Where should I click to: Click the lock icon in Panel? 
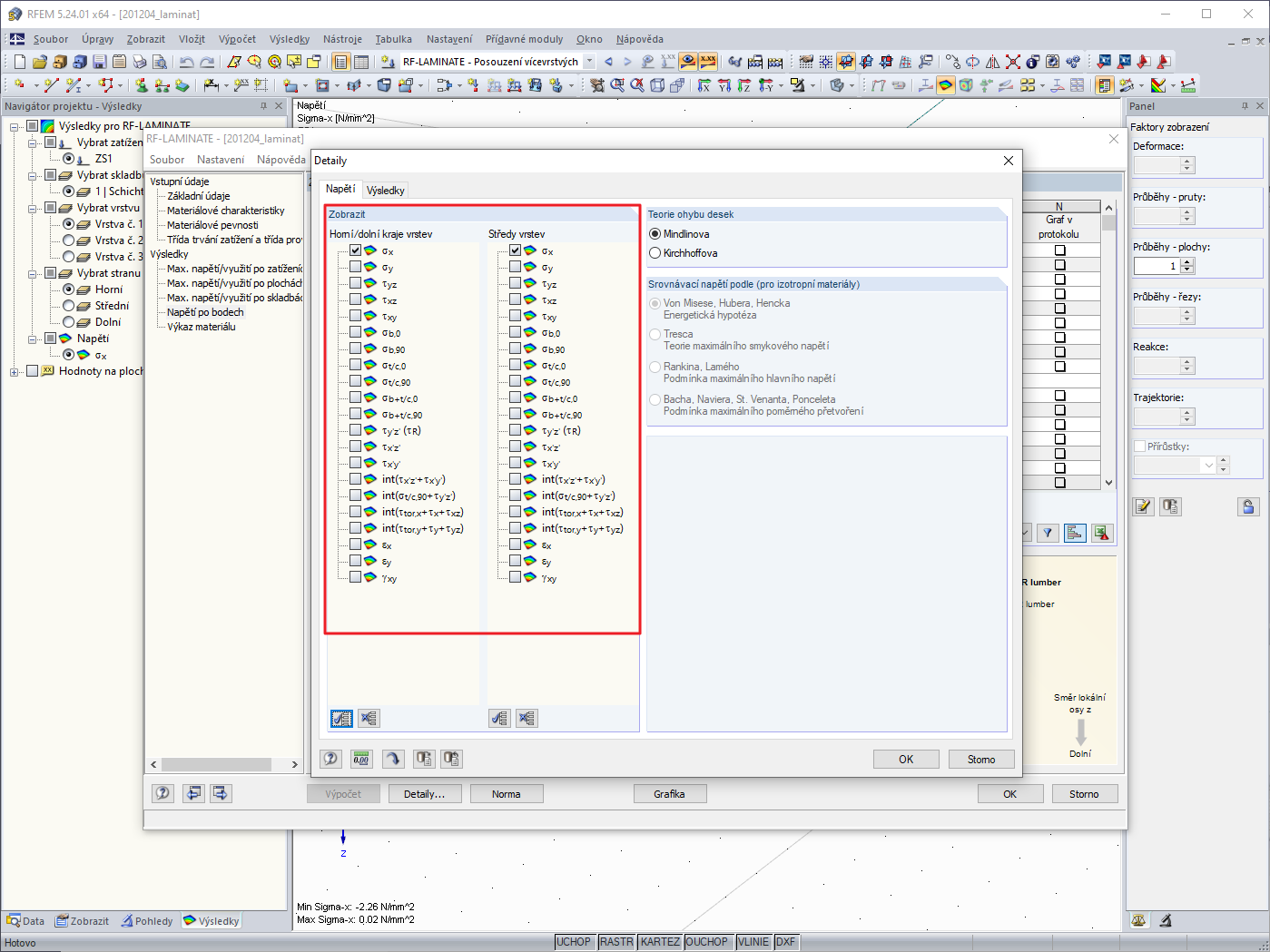point(1248,506)
